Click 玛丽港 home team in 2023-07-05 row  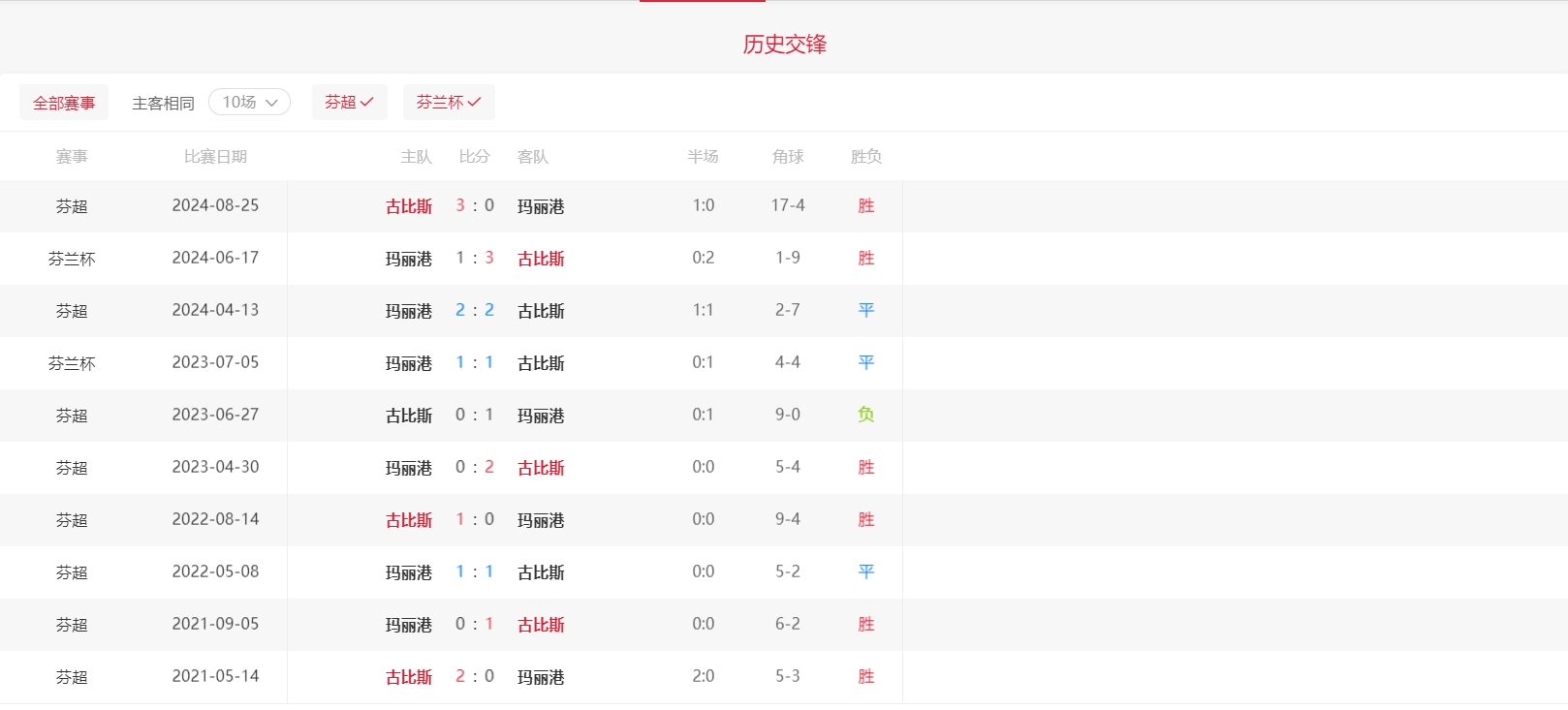[408, 363]
